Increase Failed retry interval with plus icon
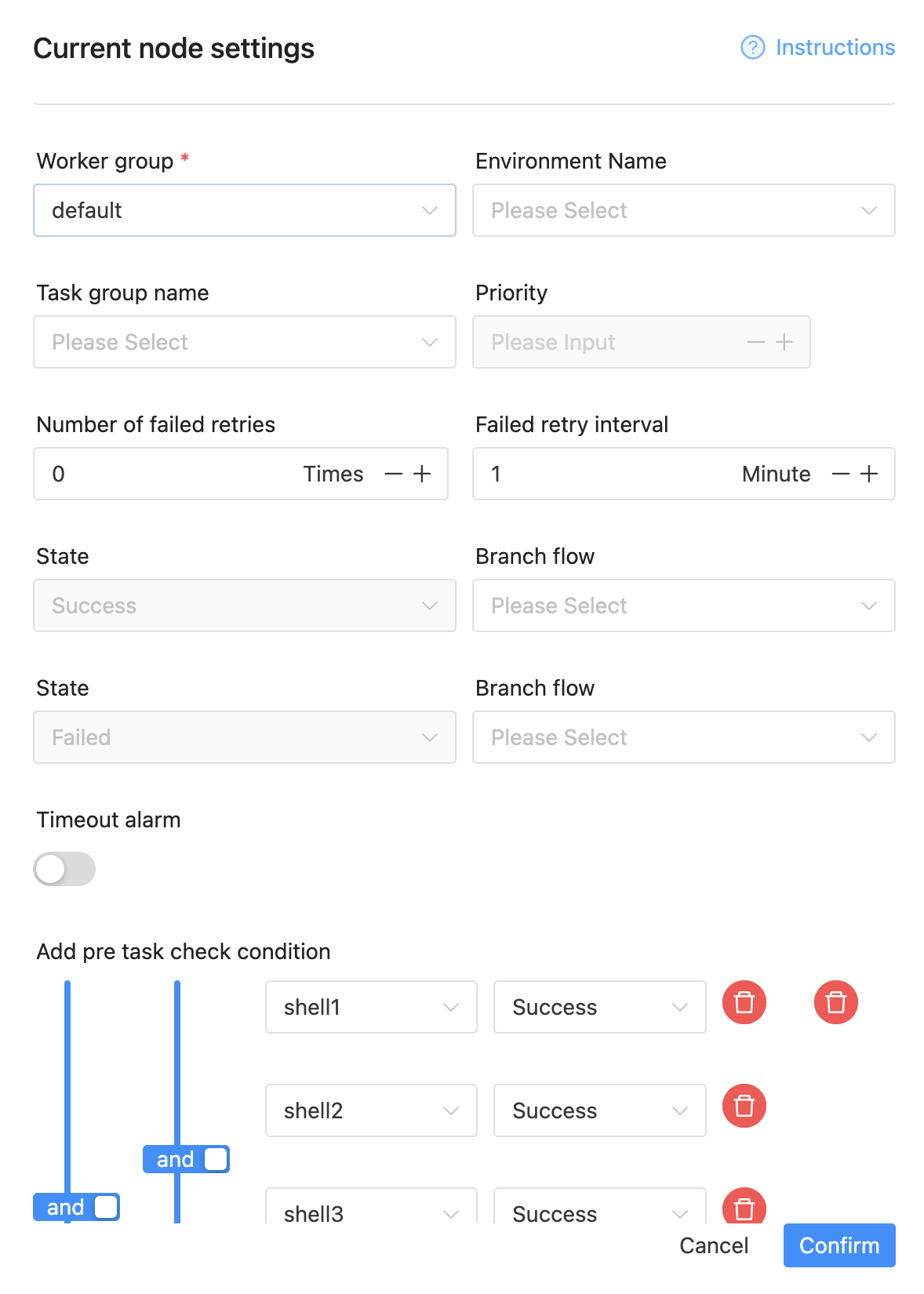The image size is (924, 1294). (x=870, y=474)
